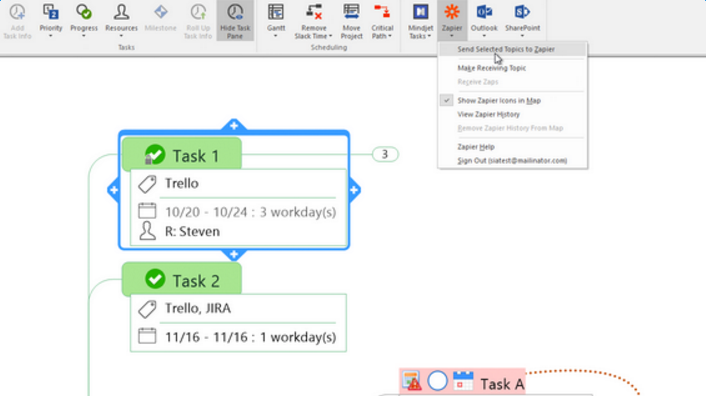Click the Critical Path icon
The image size is (706, 396).
point(382,12)
